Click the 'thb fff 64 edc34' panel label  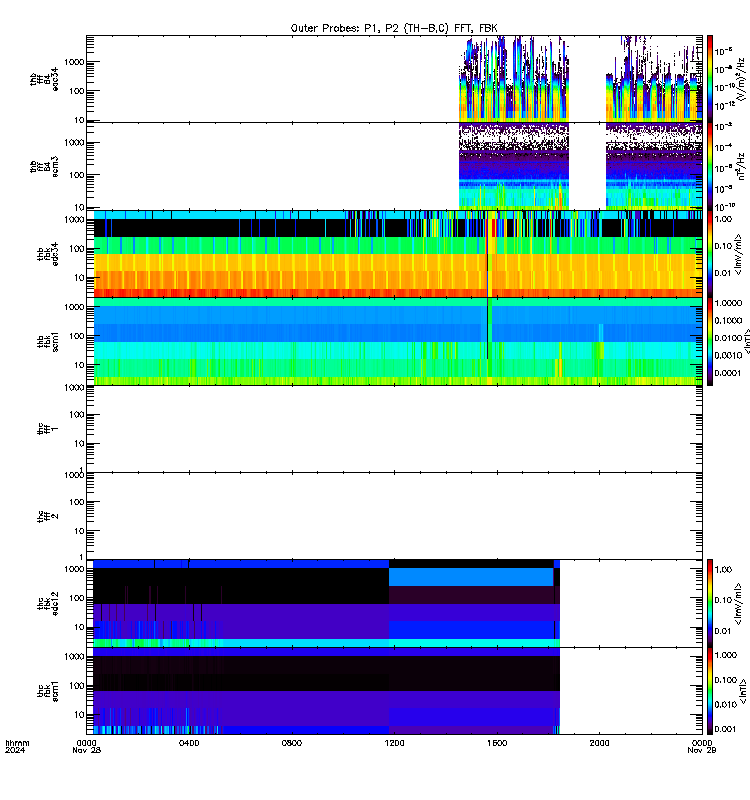[x=44, y=79]
